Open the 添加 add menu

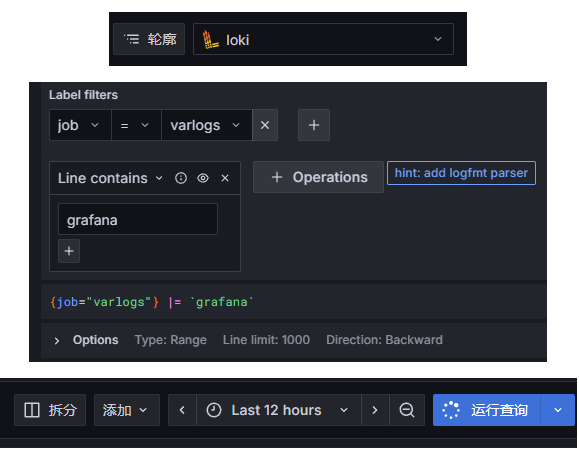(127, 410)
